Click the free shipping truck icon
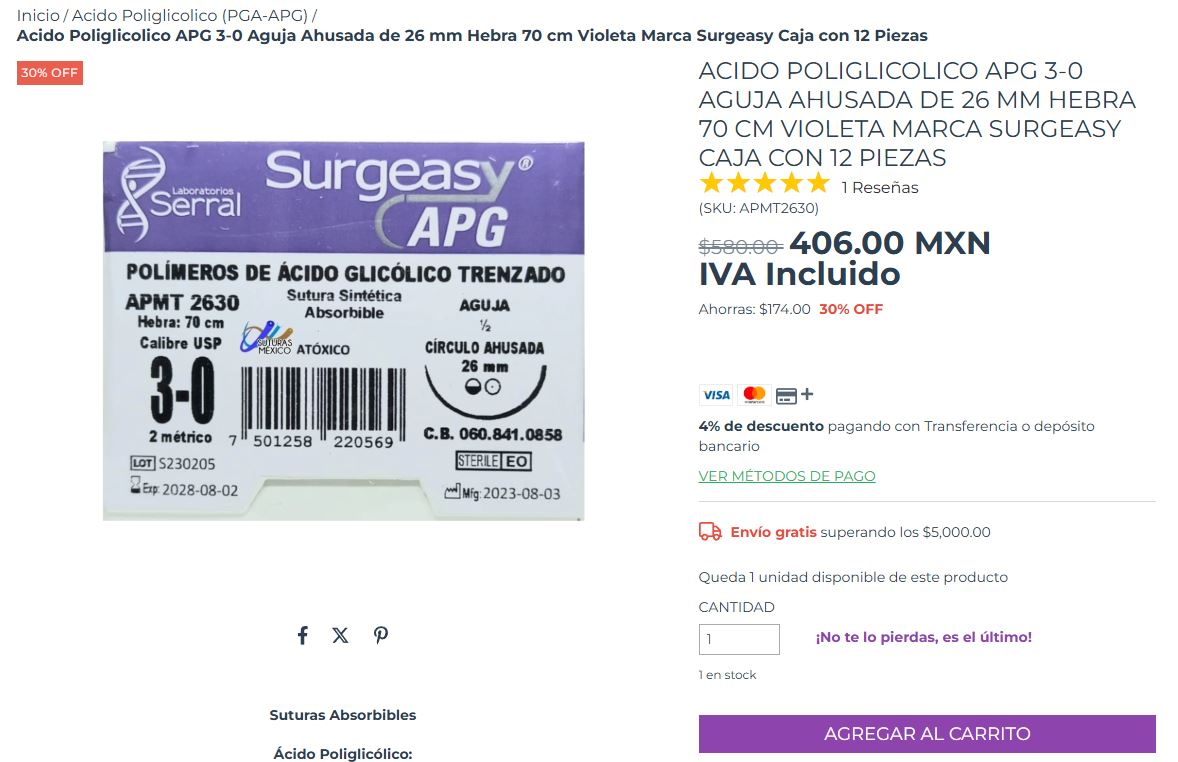Screen dimensions: 1178x762 tap(710, 532)
